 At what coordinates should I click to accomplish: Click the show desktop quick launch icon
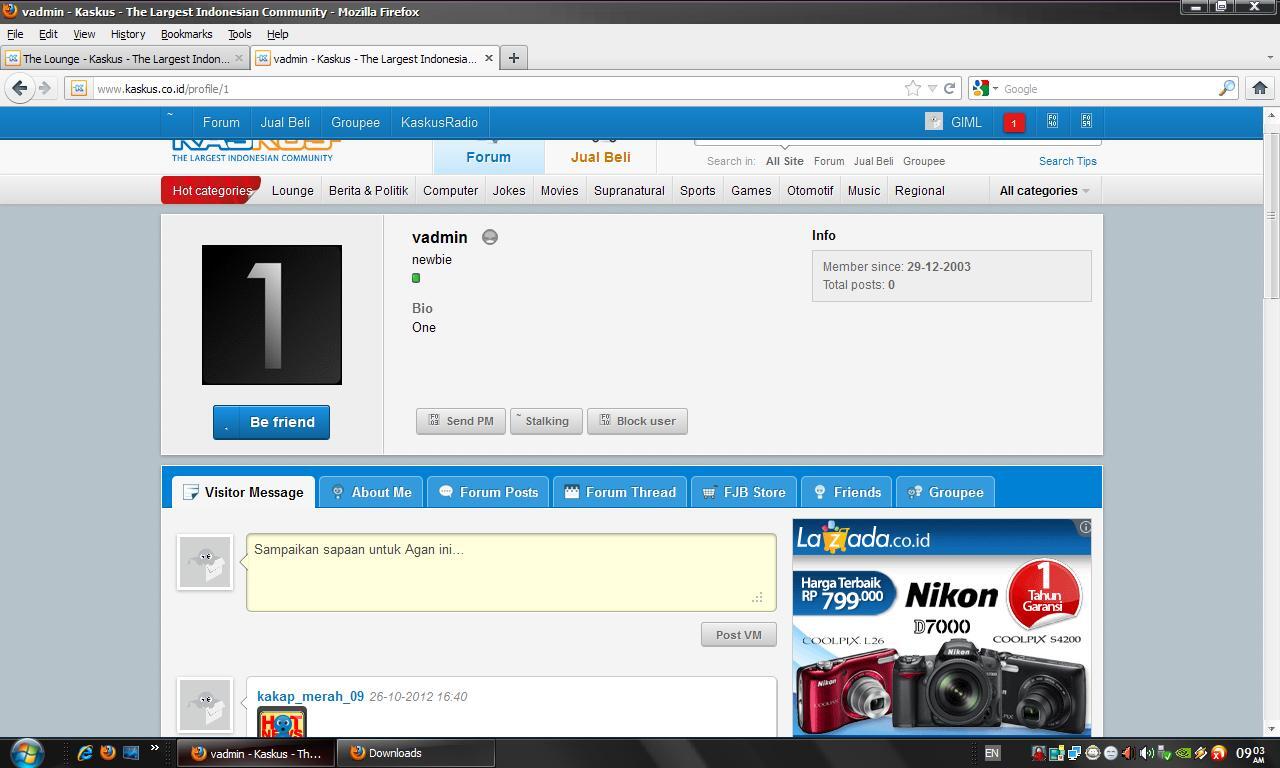(x=131, y=752)
